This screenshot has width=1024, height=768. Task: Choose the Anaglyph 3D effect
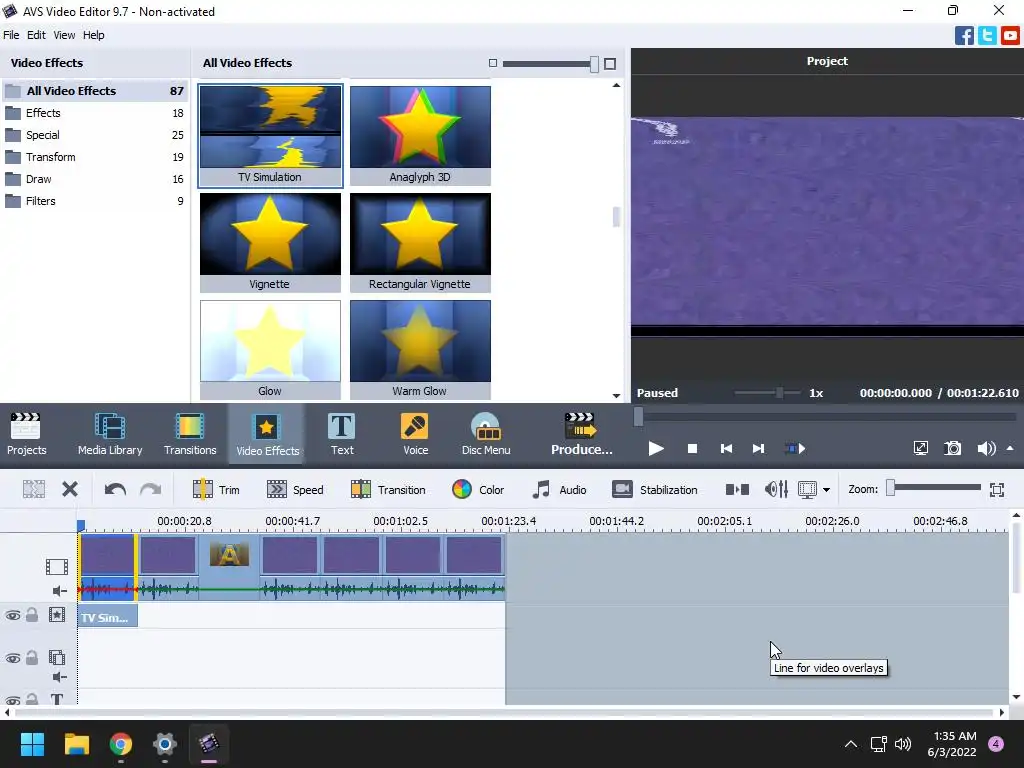pyautogui.click(x=420, y=136)
